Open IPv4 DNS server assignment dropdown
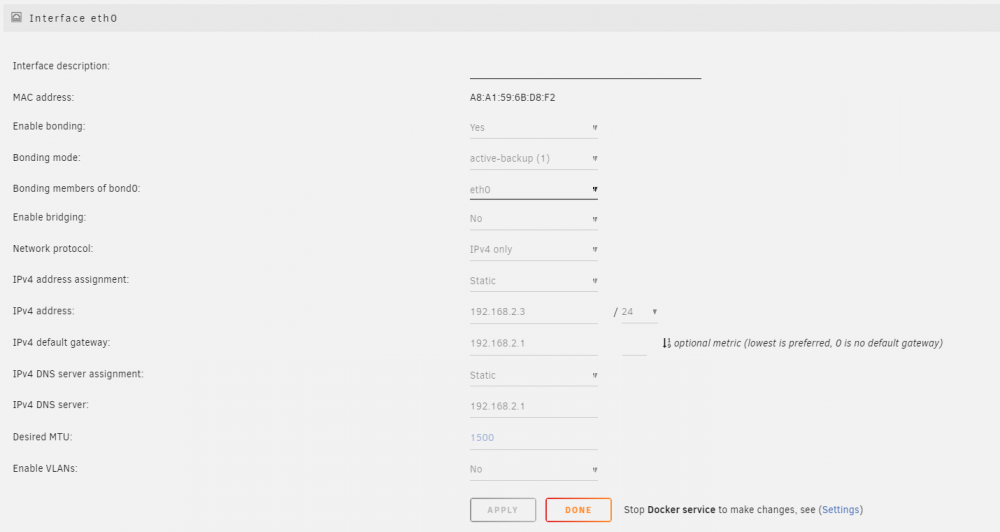 click(534, 375)
